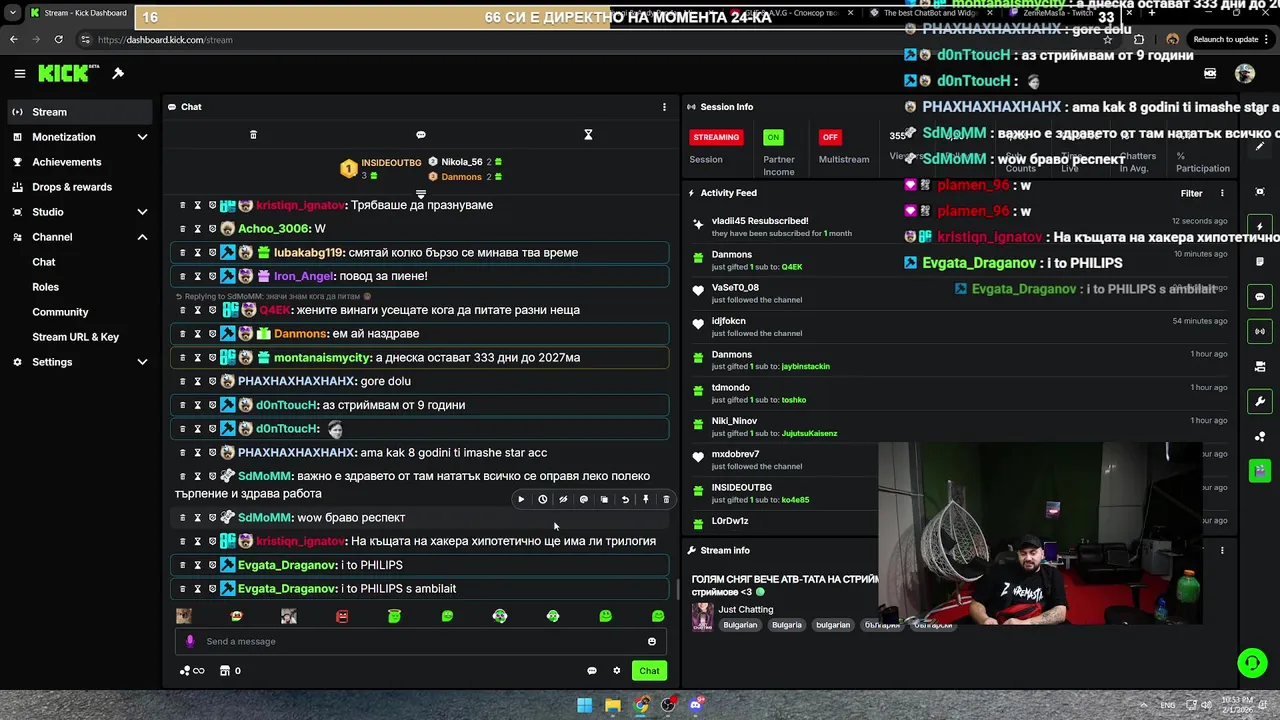Reload the page in the browser

59,39
